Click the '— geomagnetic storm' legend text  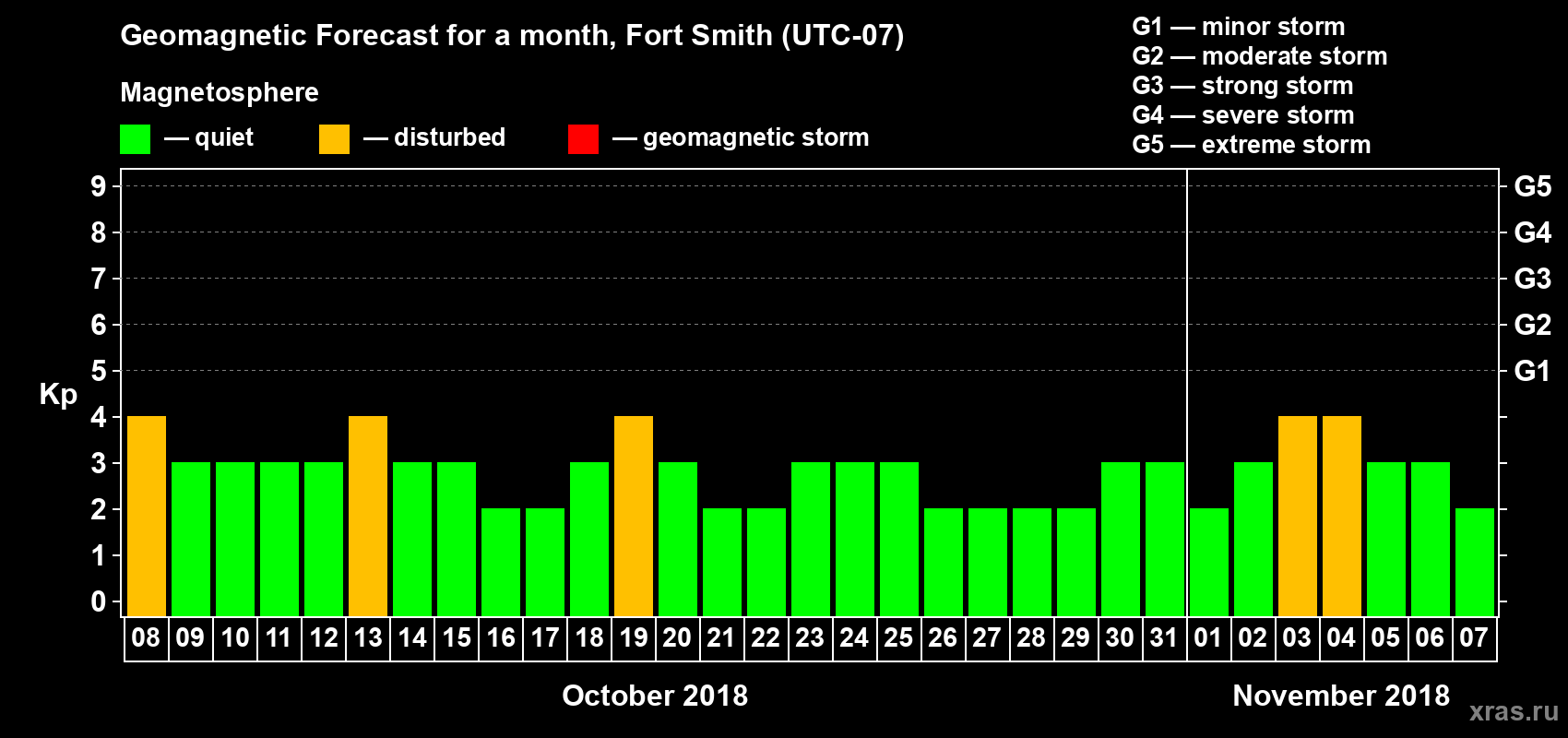tap(741, 138)
